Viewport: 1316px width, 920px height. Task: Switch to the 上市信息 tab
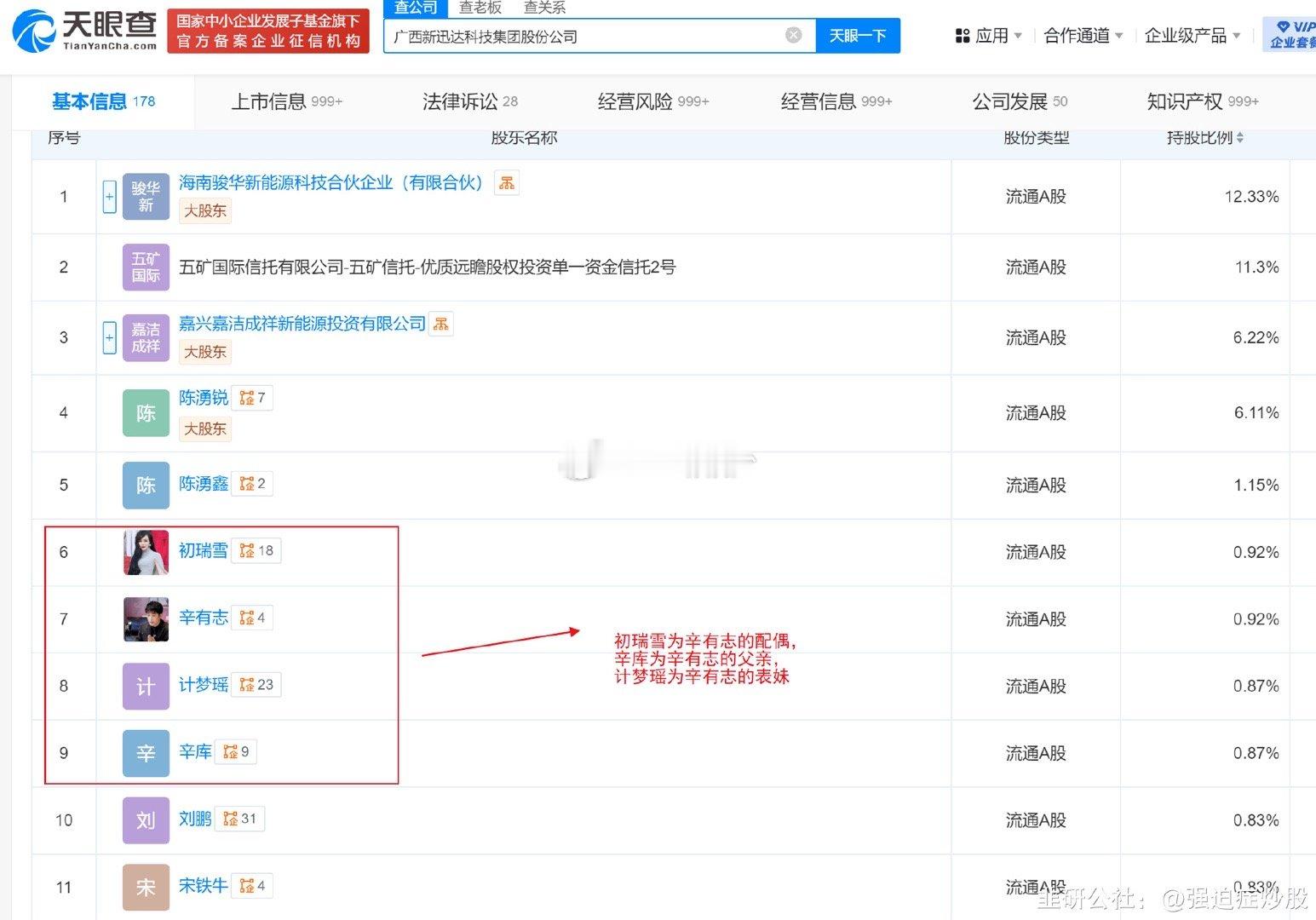coord(287,101)
